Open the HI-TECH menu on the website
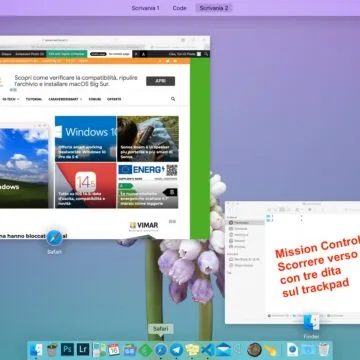The image size is (360, 360). click(11, 99)
